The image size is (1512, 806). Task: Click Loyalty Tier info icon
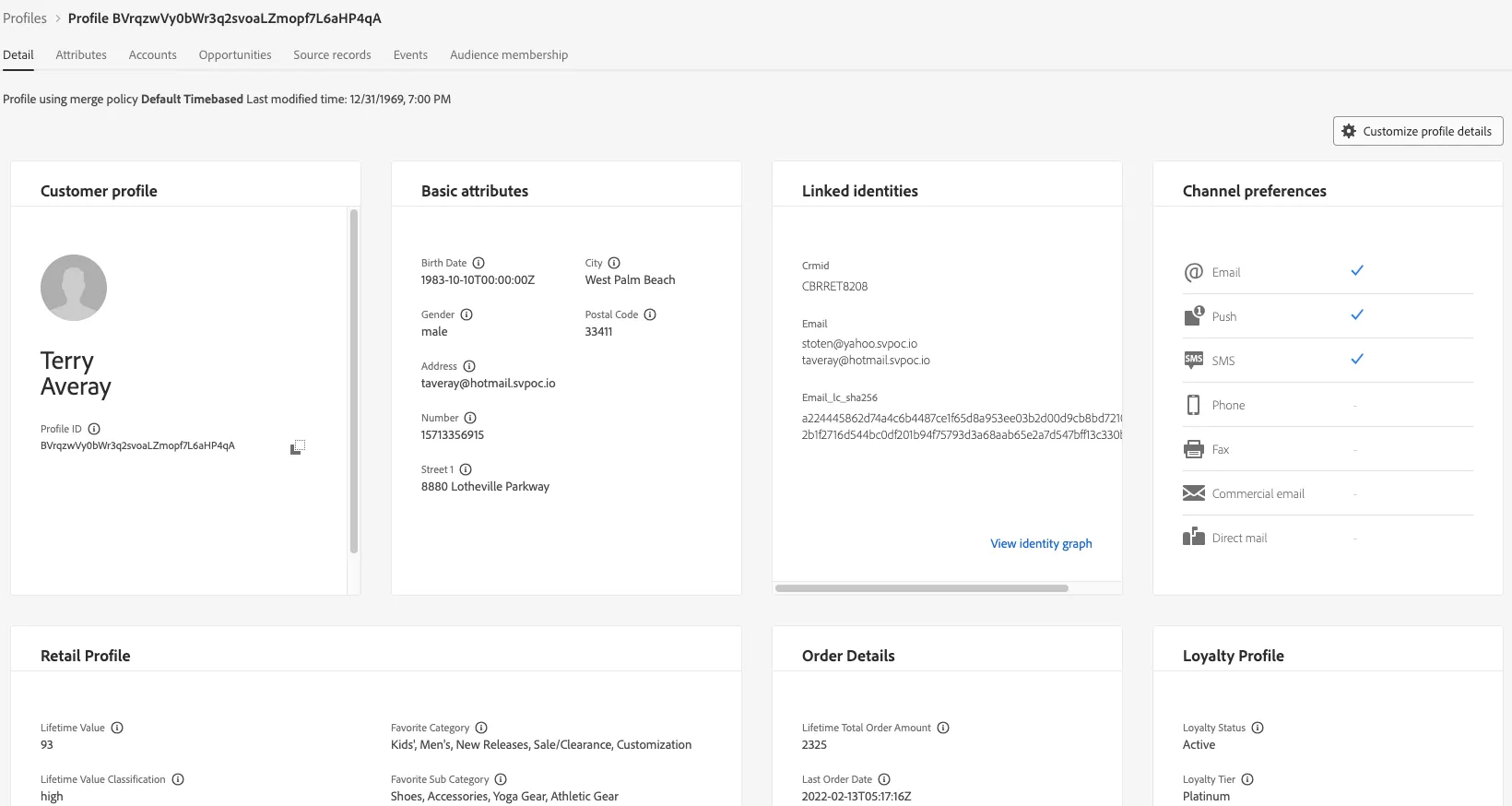point(1247,779)
